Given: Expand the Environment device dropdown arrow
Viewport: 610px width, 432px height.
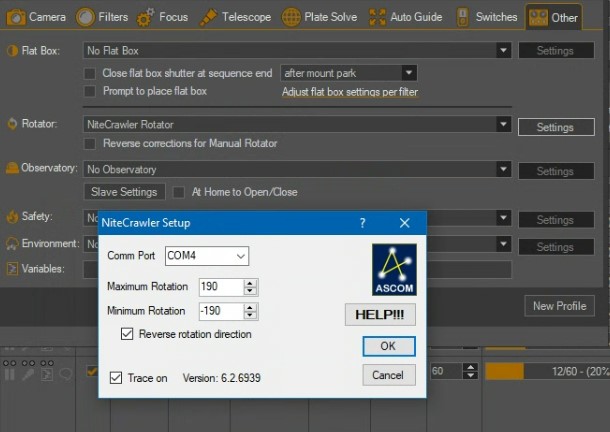Looking at the screenshot, I should pyautogui.click(x=503, y=244).
